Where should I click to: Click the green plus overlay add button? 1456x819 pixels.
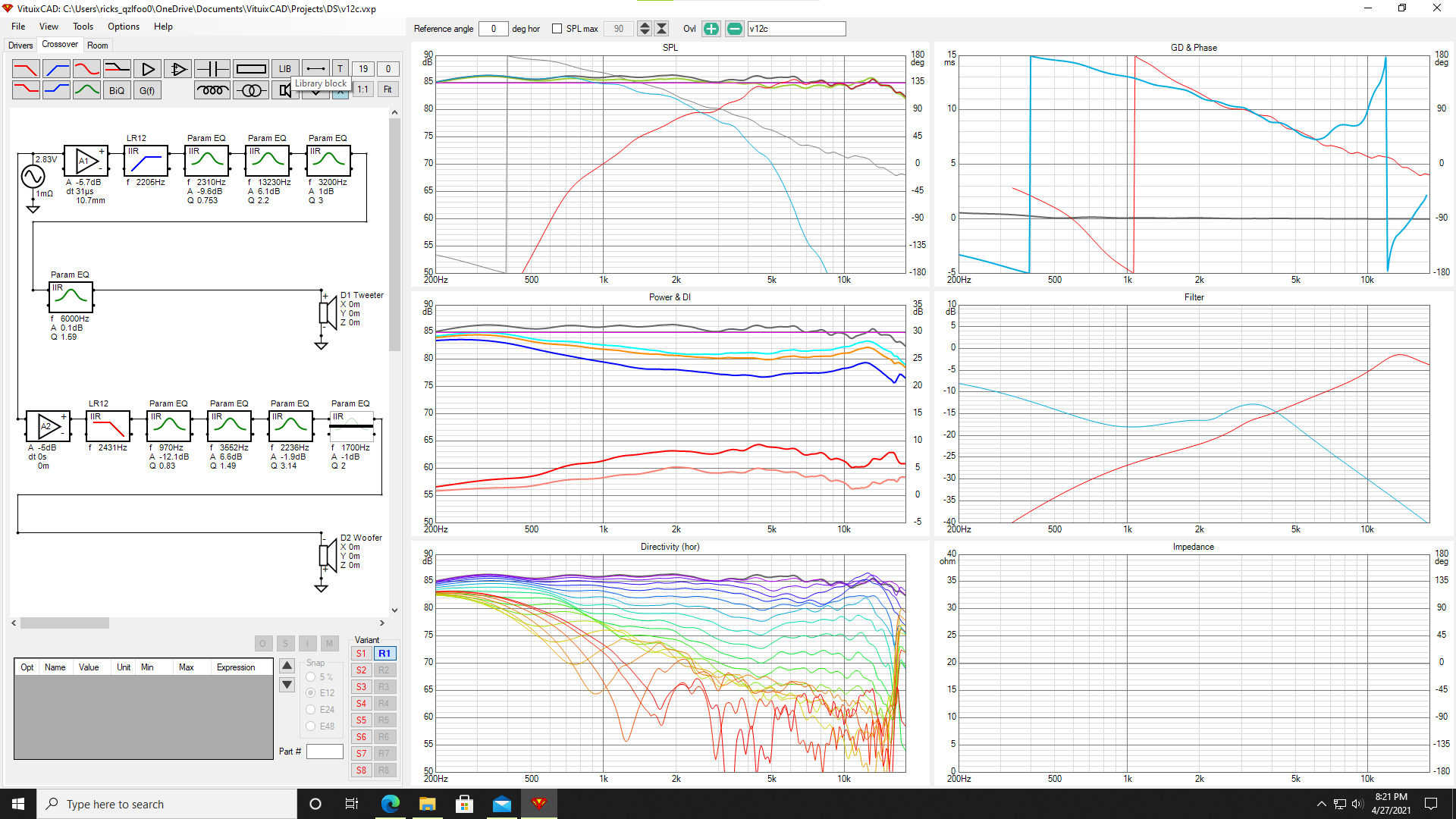point(711,29)
